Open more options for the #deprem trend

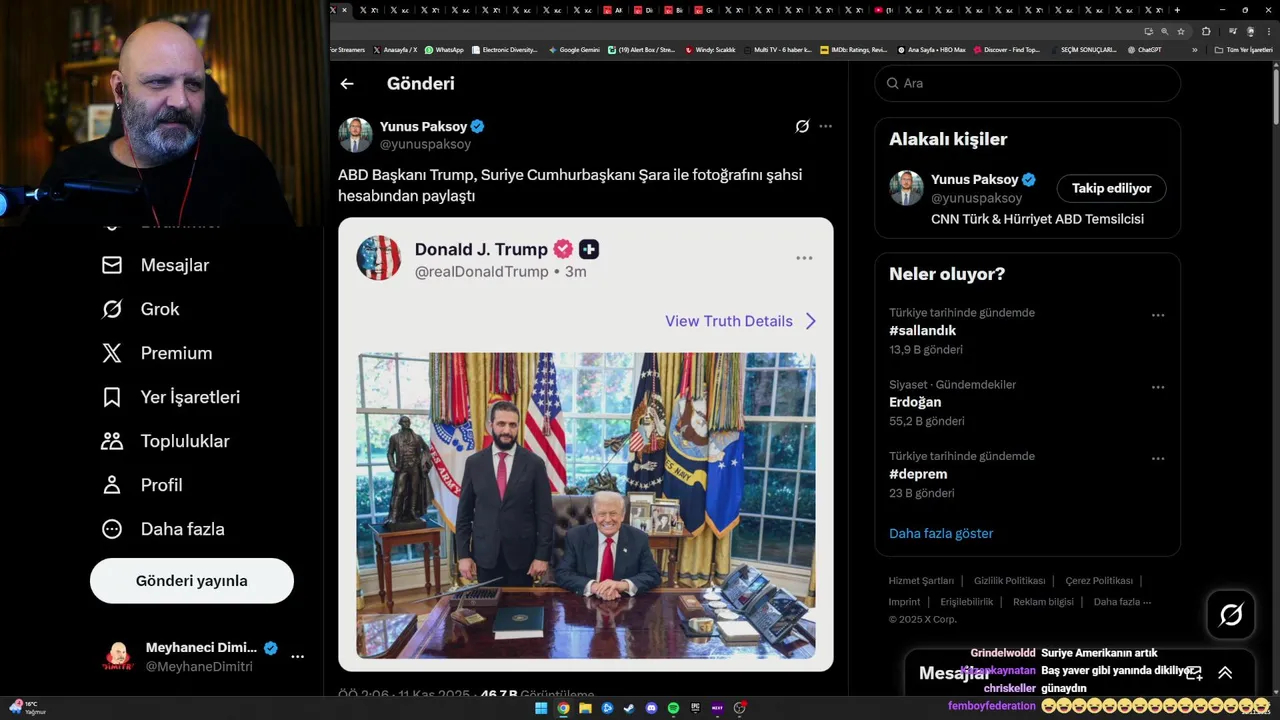[x=1158, y=459]
